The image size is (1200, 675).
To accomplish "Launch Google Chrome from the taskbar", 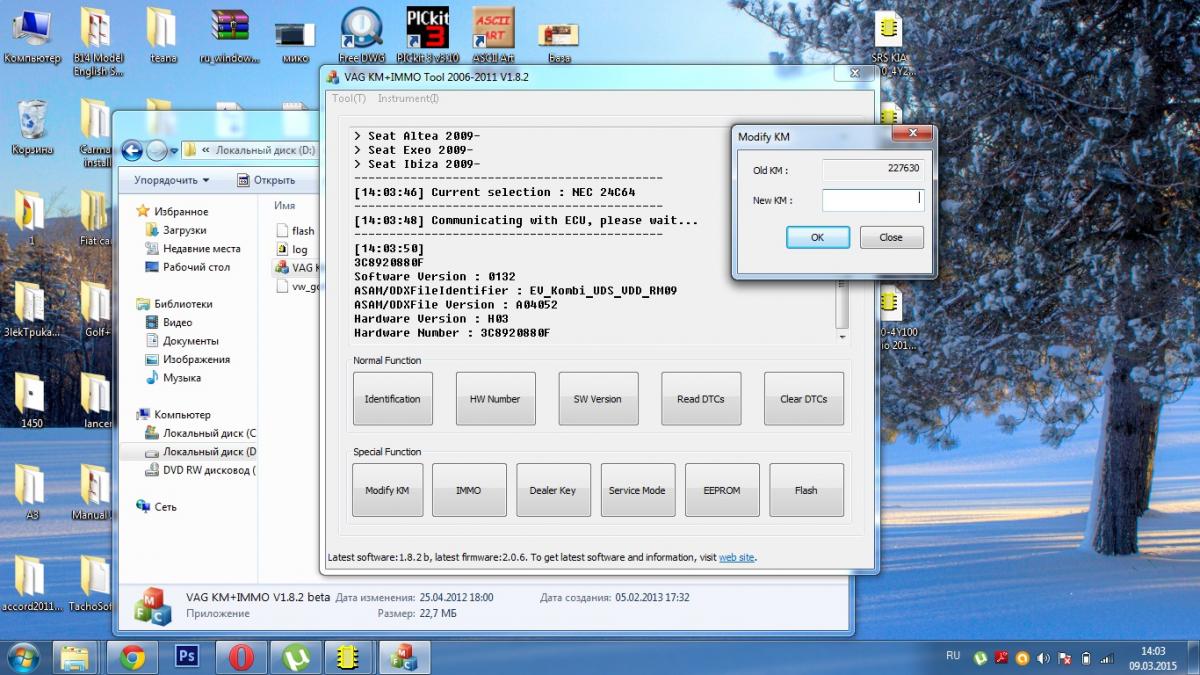I will tap(132, 657).
